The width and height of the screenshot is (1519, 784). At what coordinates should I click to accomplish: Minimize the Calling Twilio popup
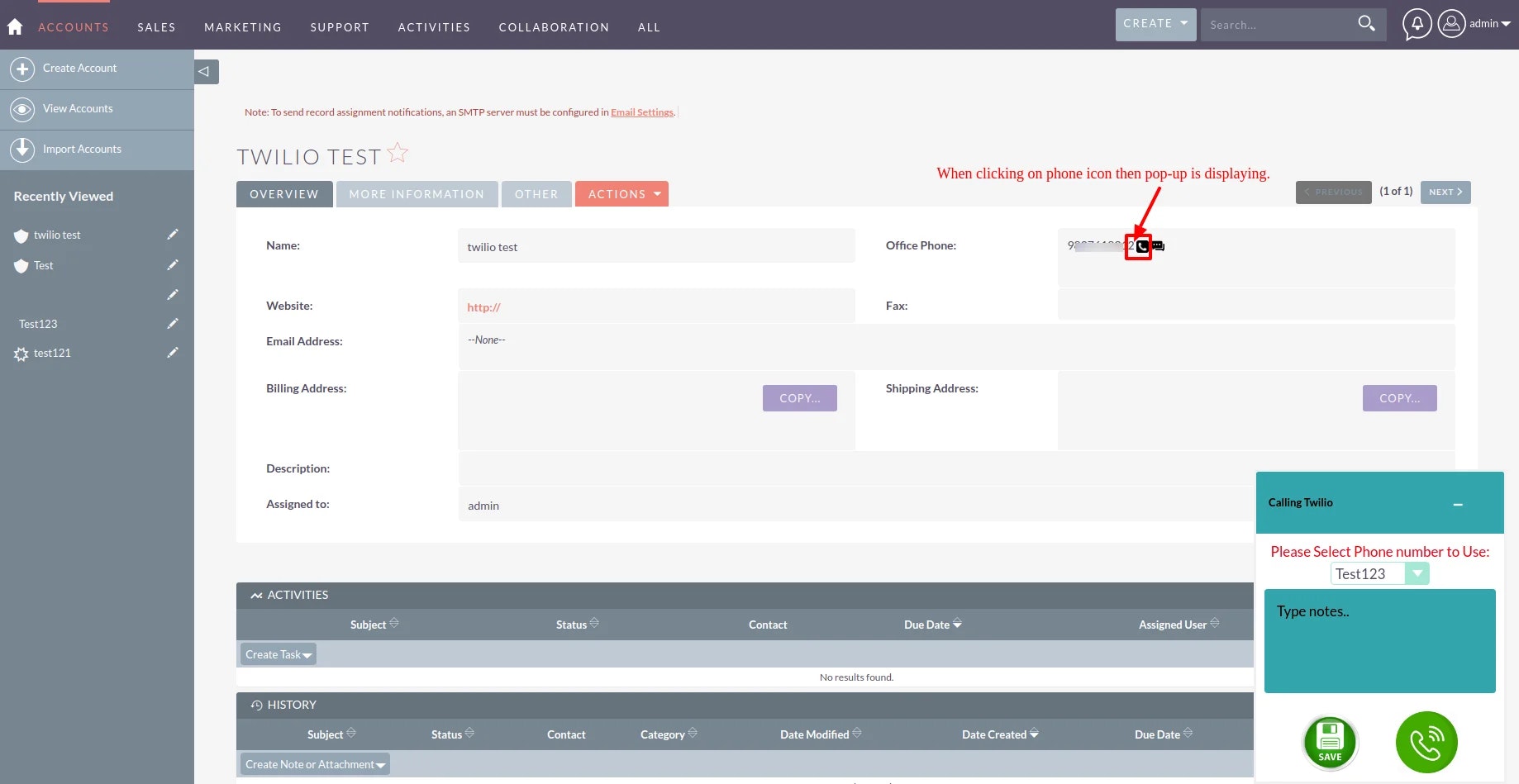pos(1458,504)
